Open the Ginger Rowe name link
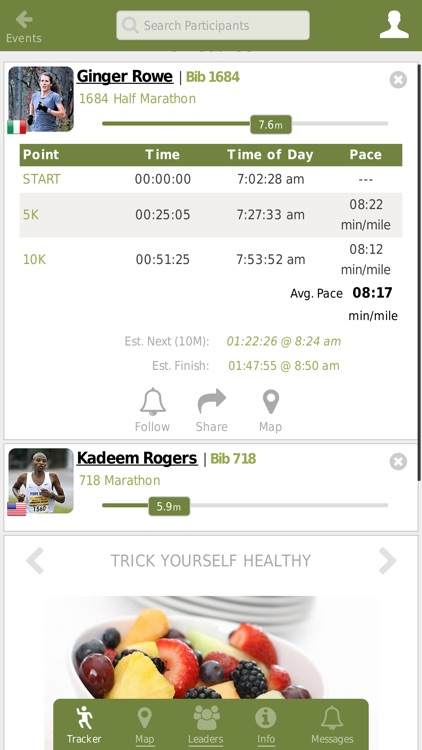The image size is (422, 750). click(125, 77)
